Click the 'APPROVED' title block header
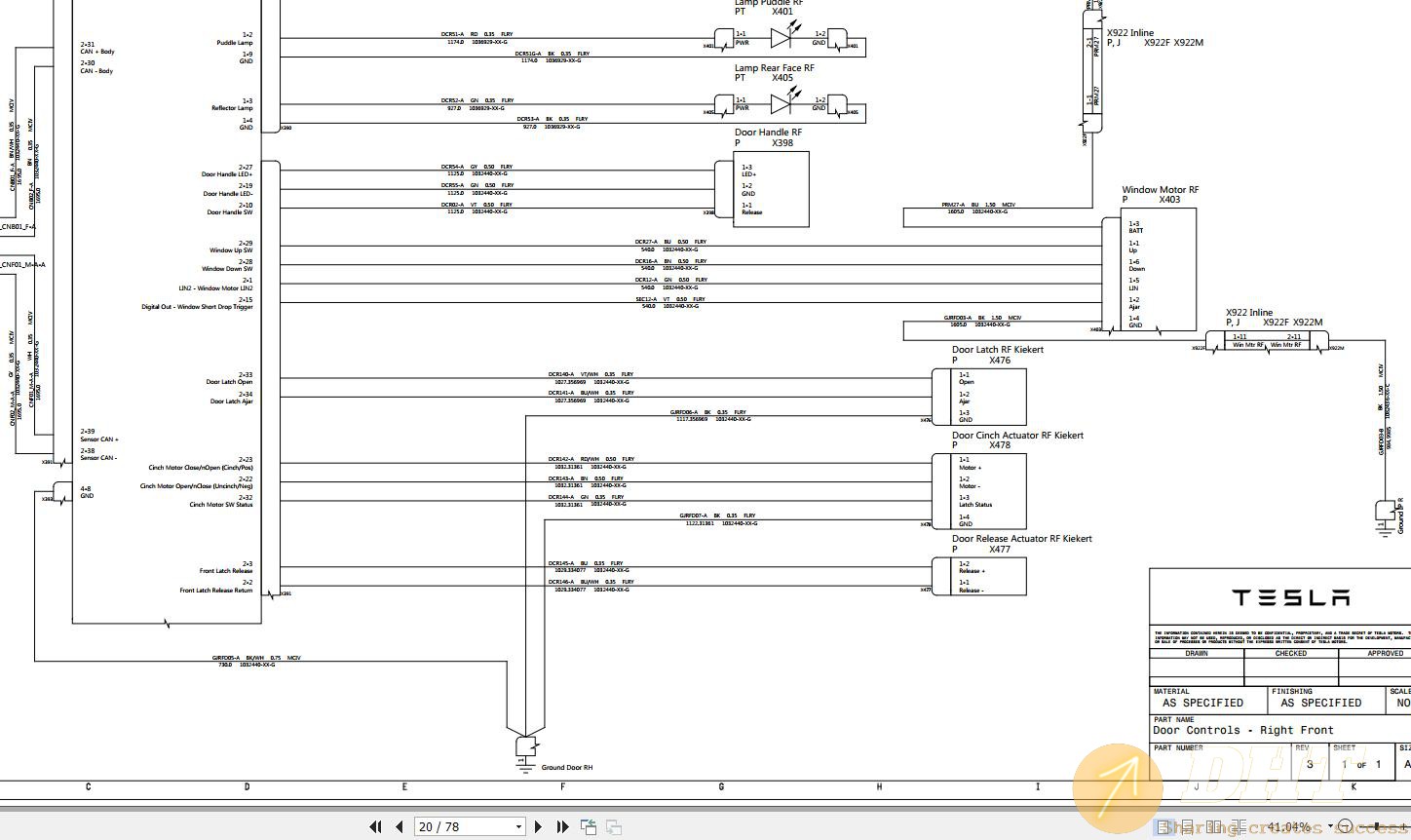 1385,654
